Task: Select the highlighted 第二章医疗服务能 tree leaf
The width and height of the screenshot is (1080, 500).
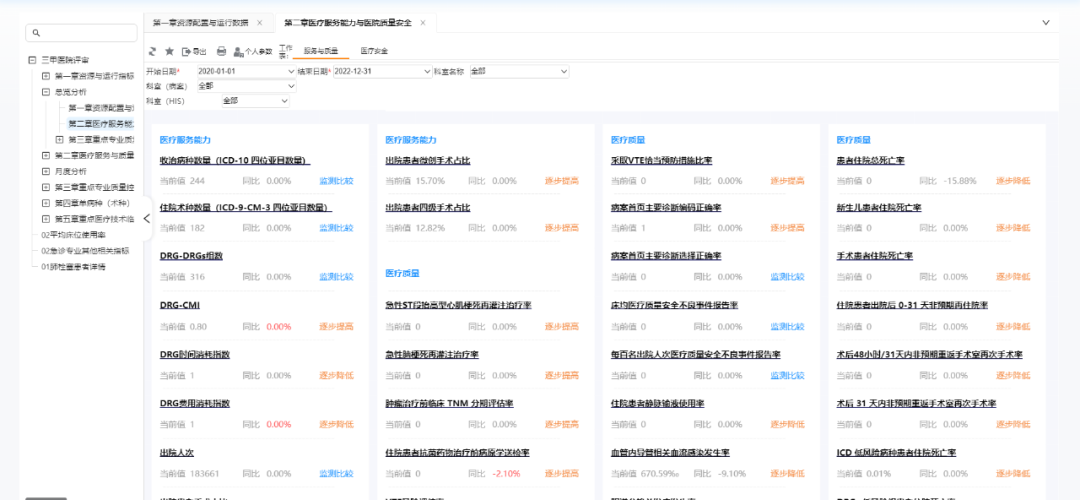Action: pyautogui.click(x=101, y=124)
